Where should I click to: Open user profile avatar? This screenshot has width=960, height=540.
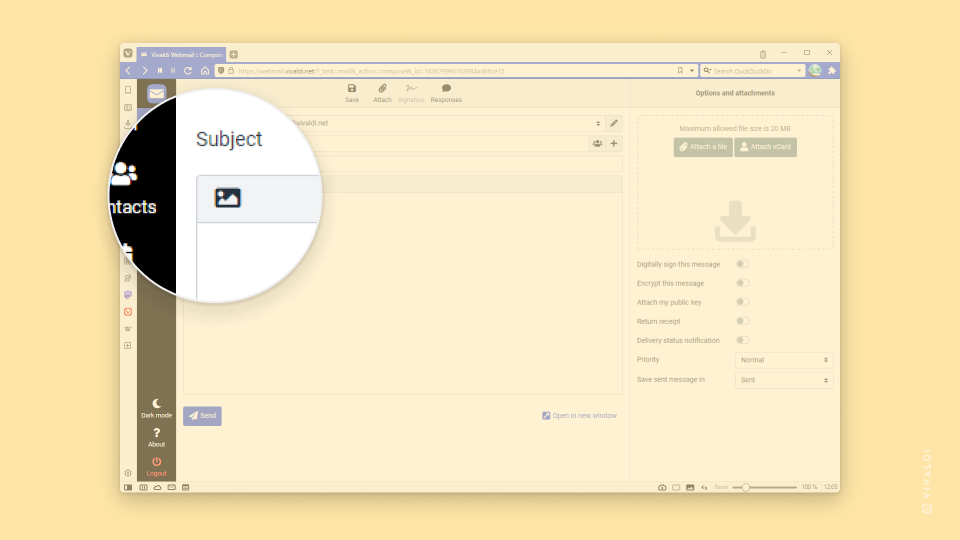point(815,70)
